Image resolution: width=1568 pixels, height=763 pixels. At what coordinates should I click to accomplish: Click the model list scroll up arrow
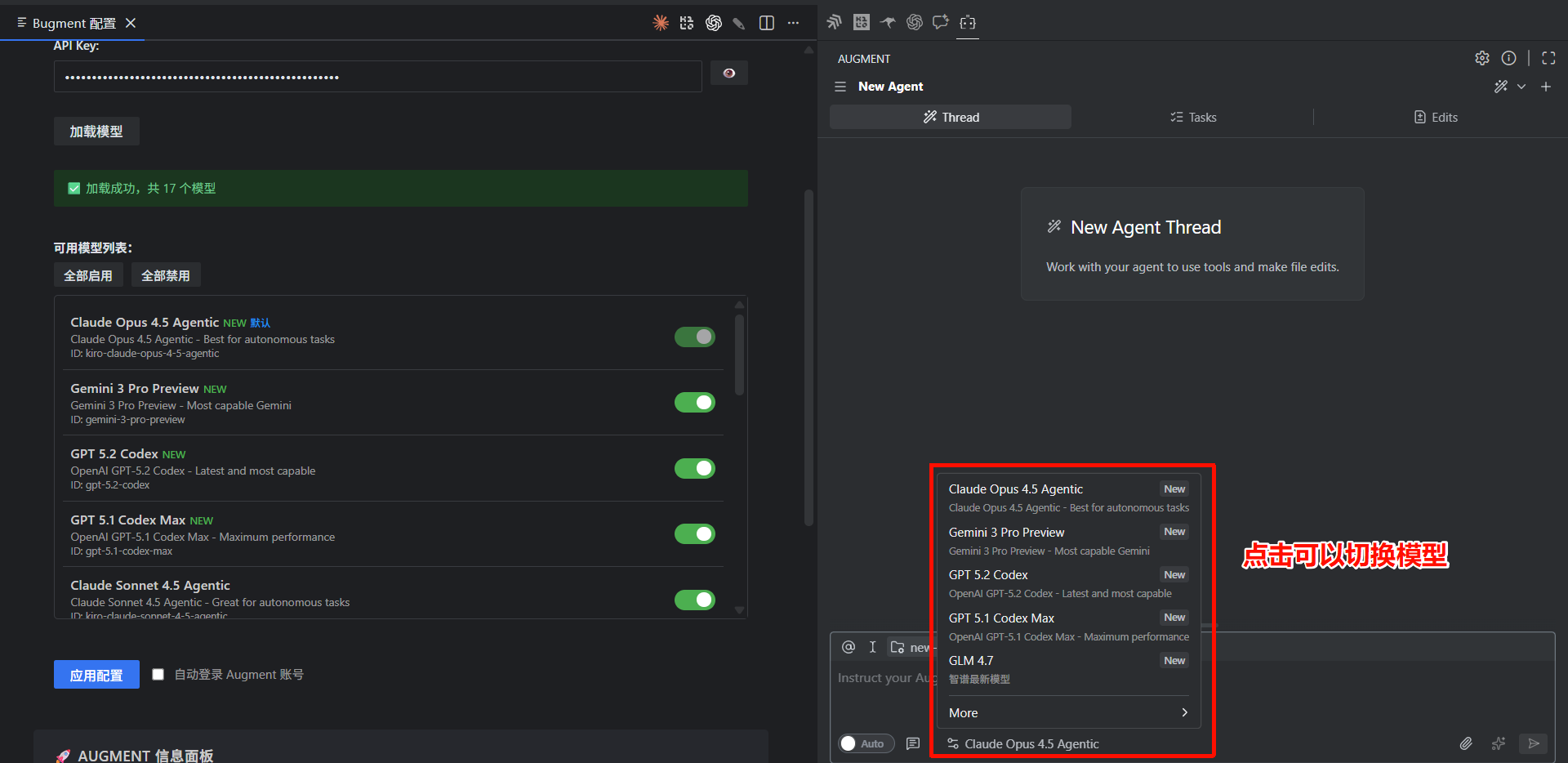coord(739,305)
